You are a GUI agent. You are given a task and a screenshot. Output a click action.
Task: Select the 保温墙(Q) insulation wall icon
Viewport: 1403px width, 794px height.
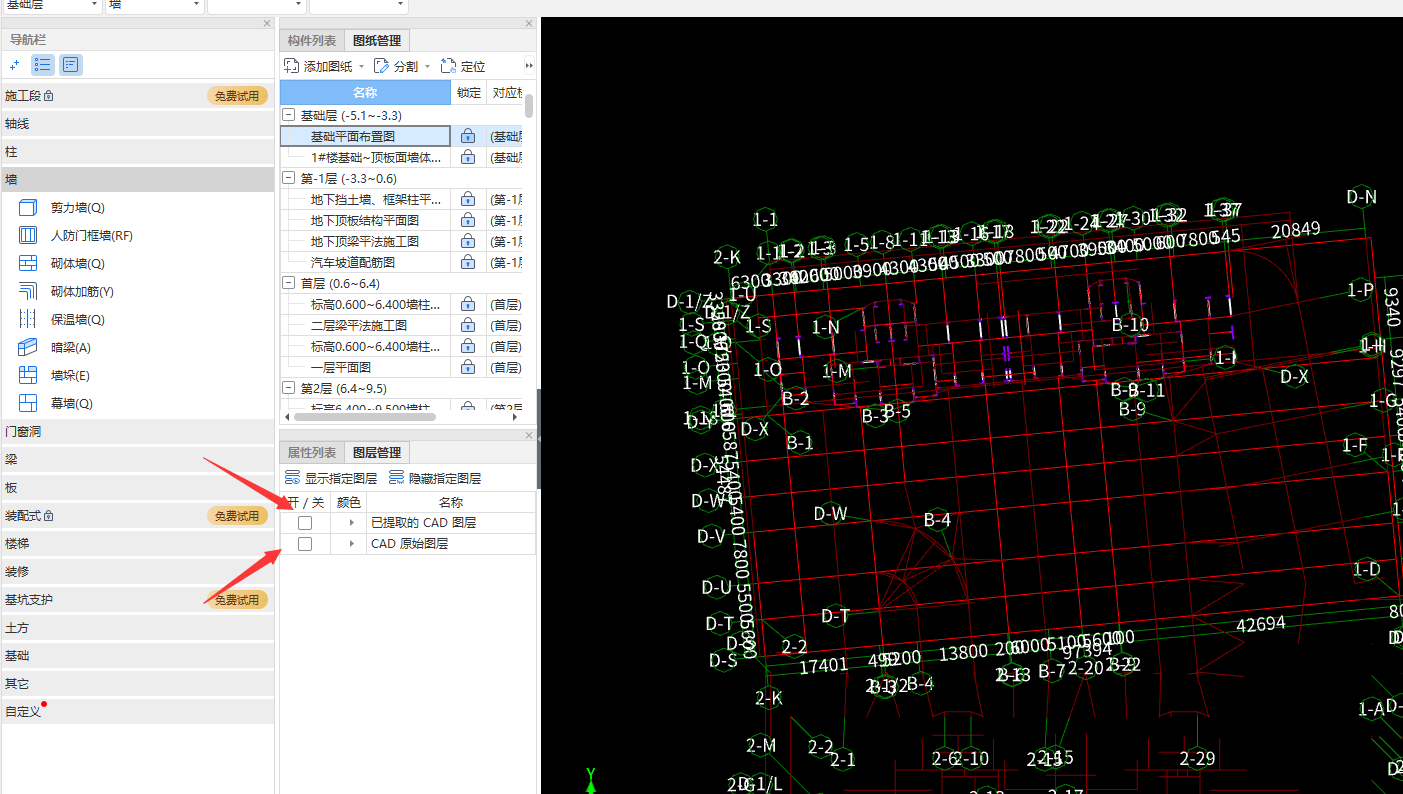pyautogui.click(x=29, y=320)
